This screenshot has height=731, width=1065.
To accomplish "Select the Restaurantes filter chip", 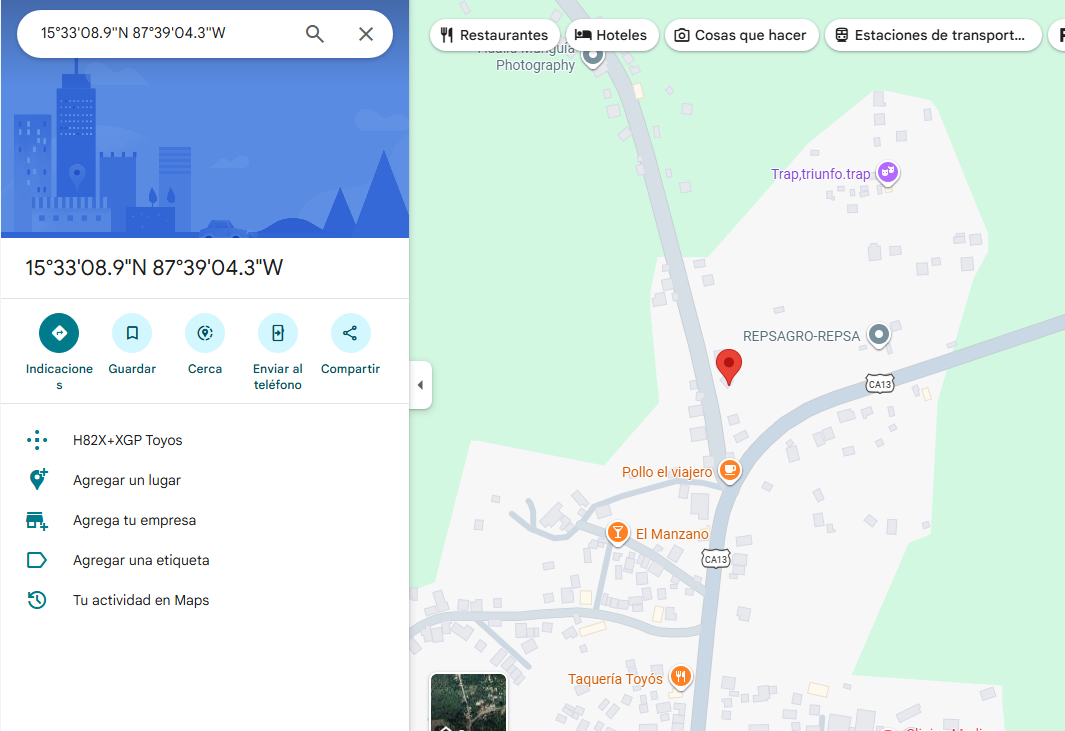I will coord(494,35).
